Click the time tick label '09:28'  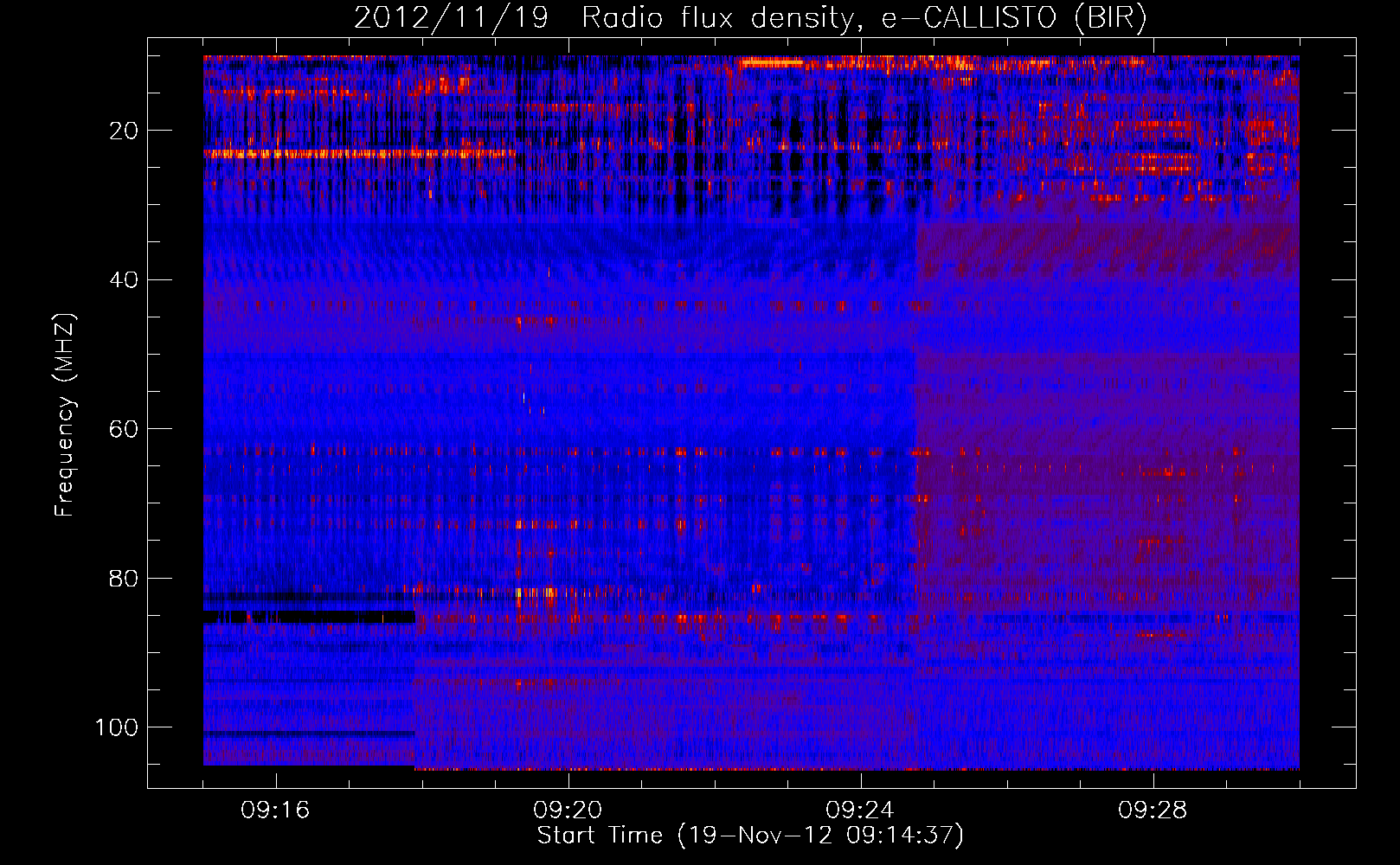1153,811
